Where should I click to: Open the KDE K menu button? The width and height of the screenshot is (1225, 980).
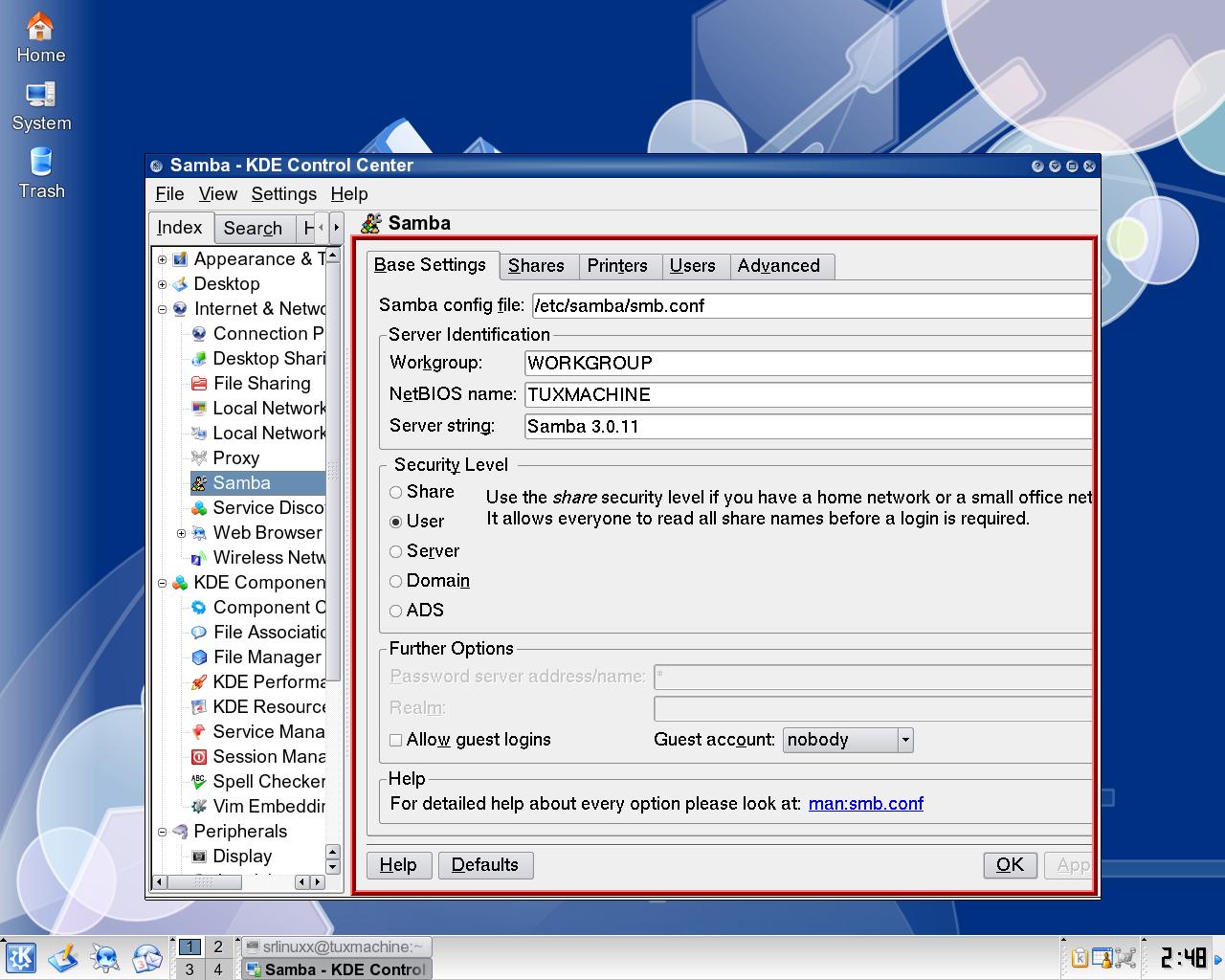(21, 957)
